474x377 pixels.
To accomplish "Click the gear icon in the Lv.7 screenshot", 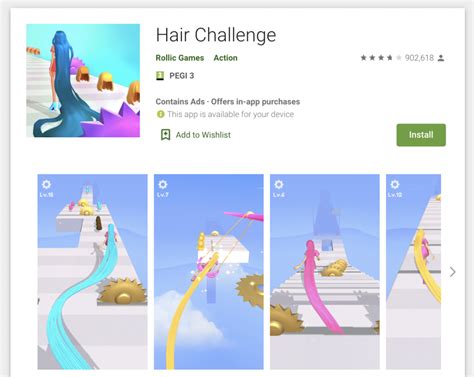I will coord(163,184).
